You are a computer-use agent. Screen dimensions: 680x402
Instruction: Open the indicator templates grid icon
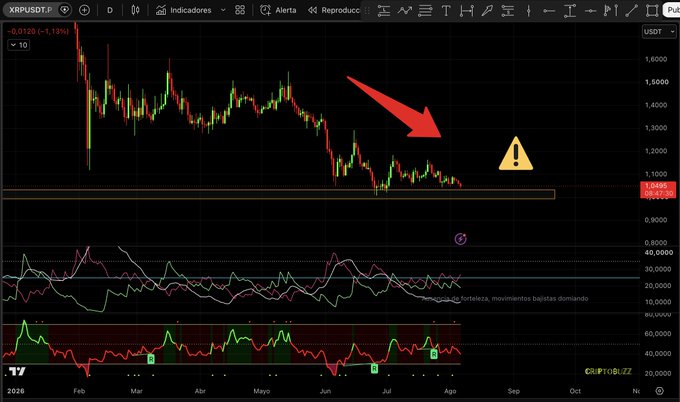[240, 10]
